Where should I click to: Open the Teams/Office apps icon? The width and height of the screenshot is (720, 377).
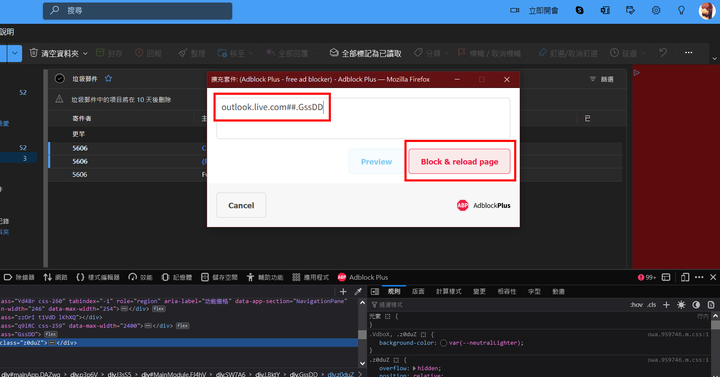(605, 10)
